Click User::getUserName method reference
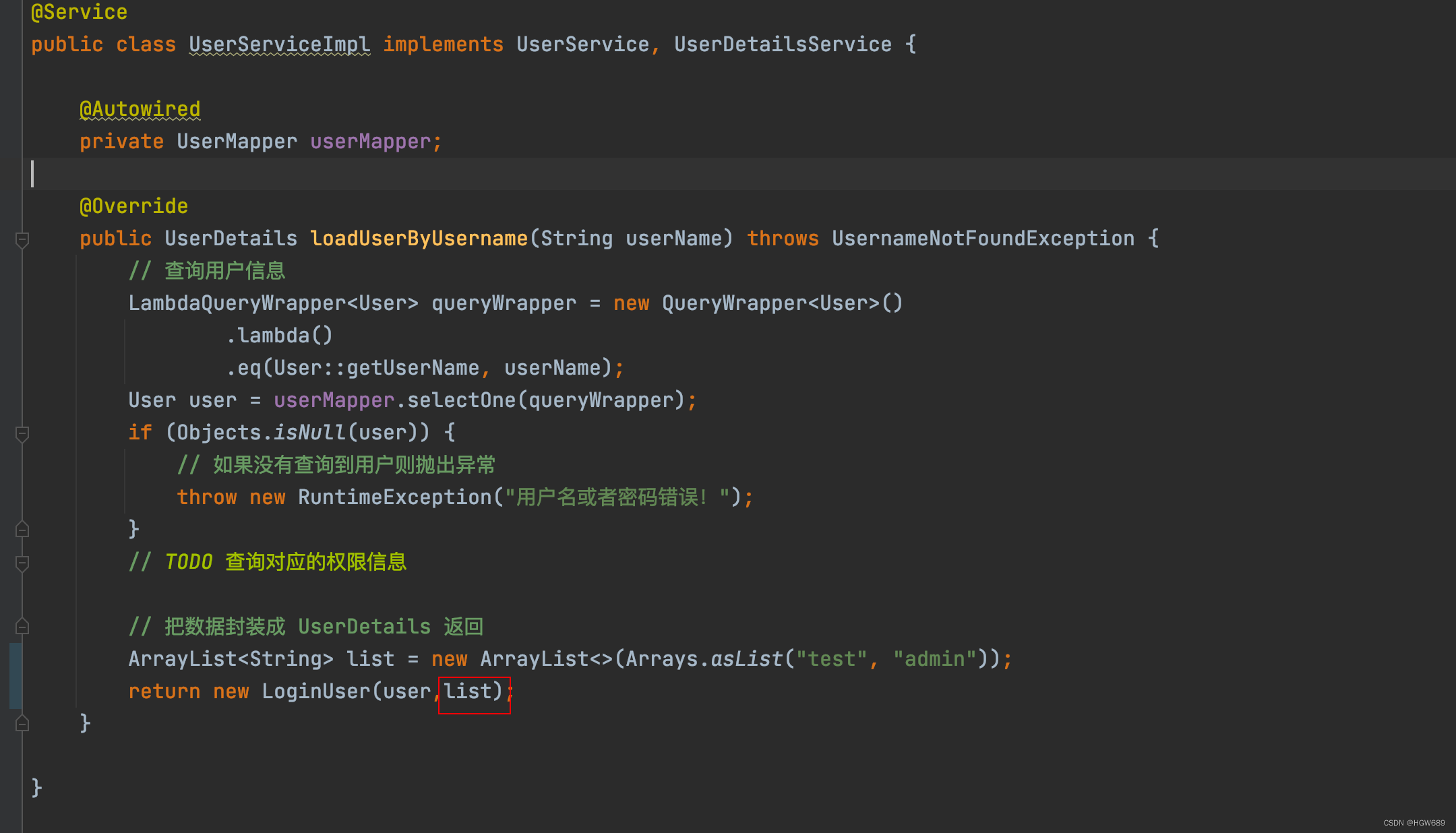The image size is (1456, 833). pyautogui.click(x=376, y=368)
